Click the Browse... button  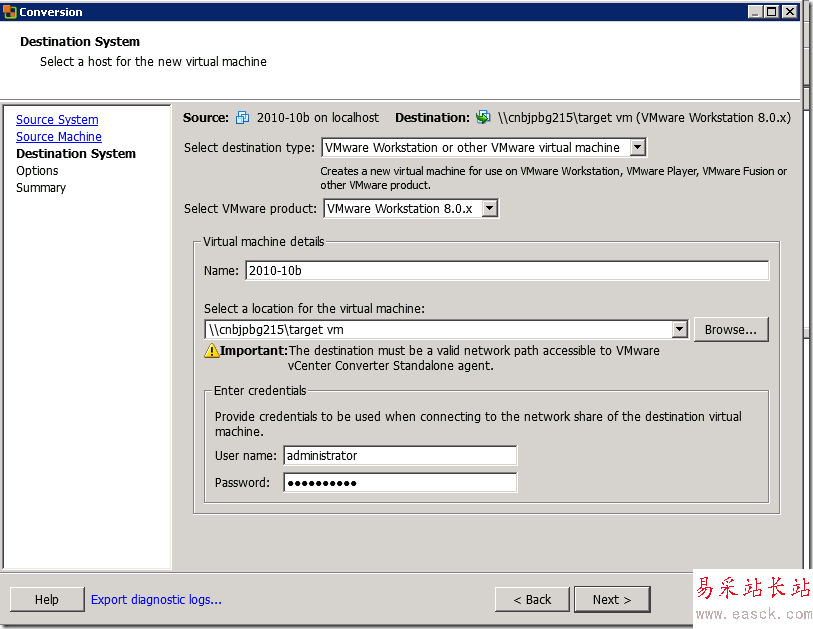(731, 329)
